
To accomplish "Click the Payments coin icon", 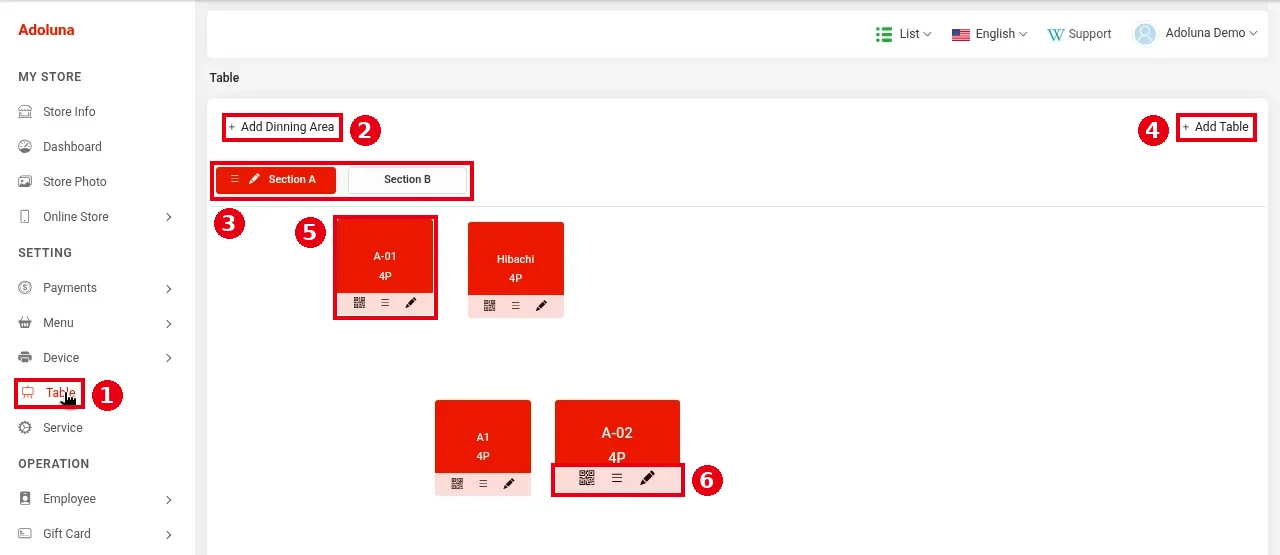I will 25,288.
